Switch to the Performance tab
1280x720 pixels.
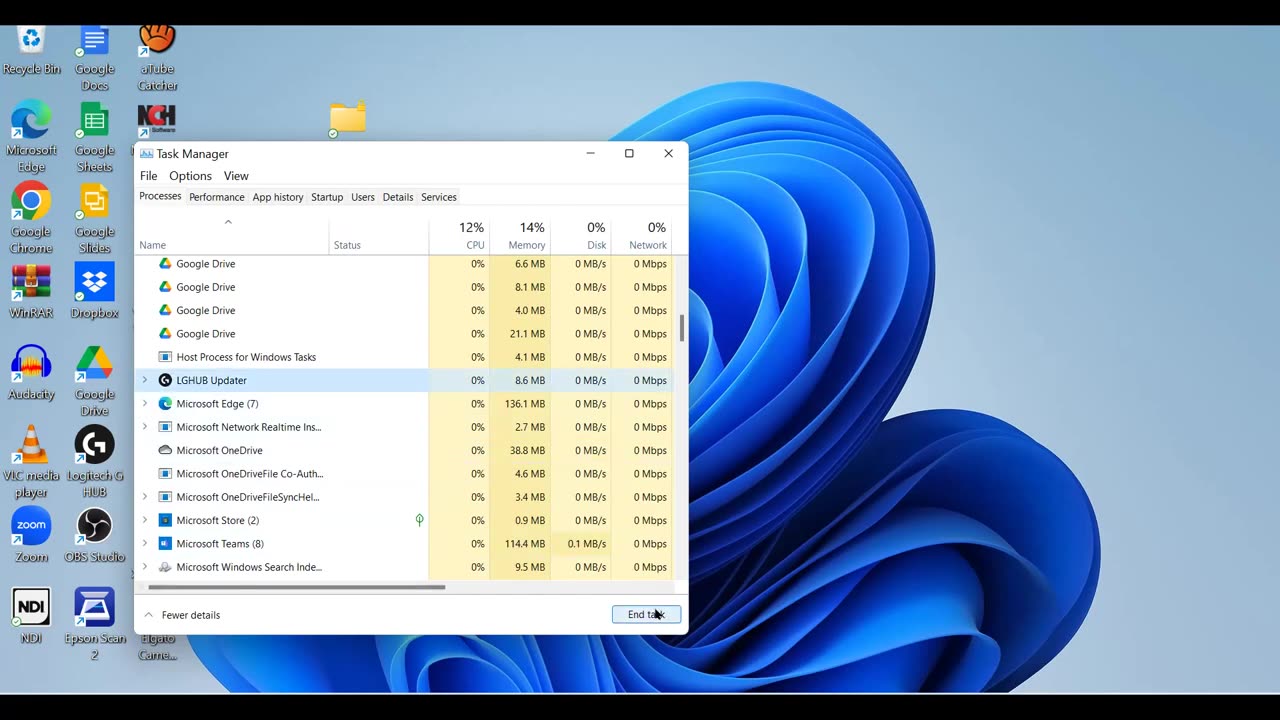[x=216, y=197]
